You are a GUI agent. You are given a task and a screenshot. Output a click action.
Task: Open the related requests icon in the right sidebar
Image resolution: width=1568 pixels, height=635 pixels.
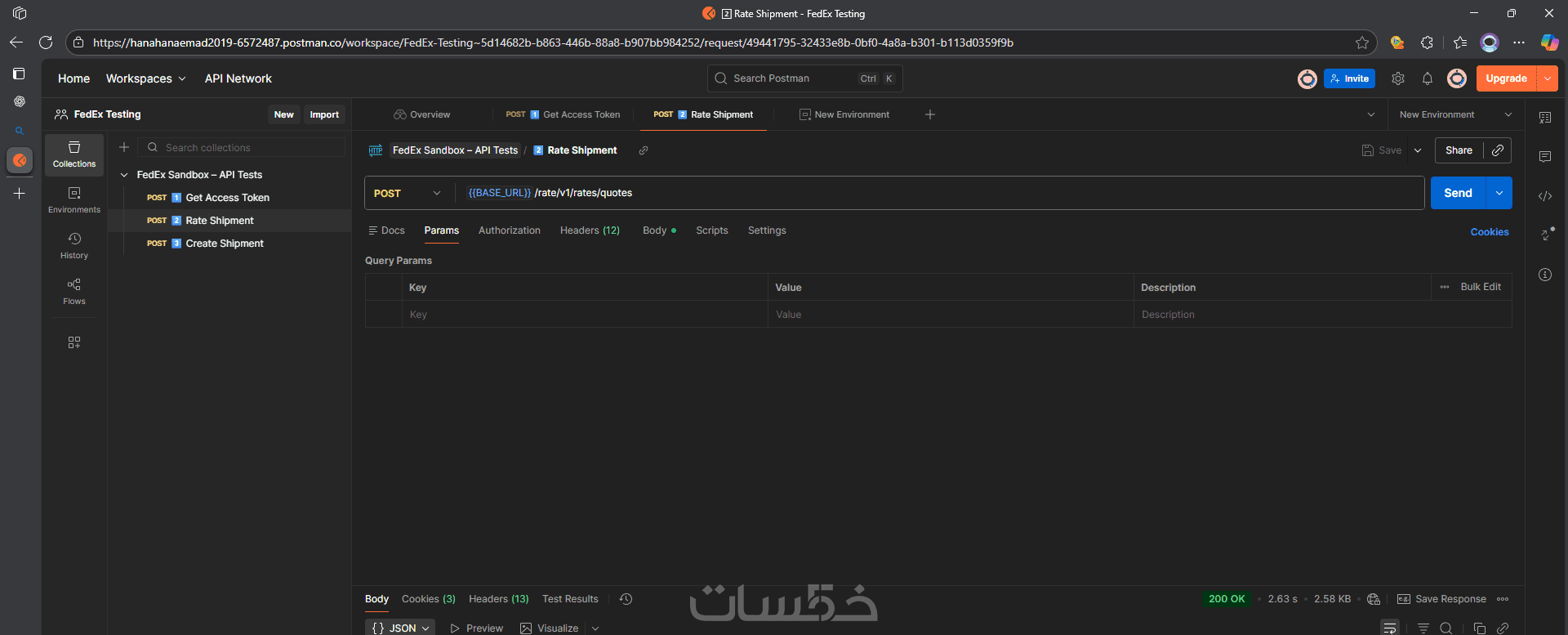pyautogui.click(x=1546, y=234)
